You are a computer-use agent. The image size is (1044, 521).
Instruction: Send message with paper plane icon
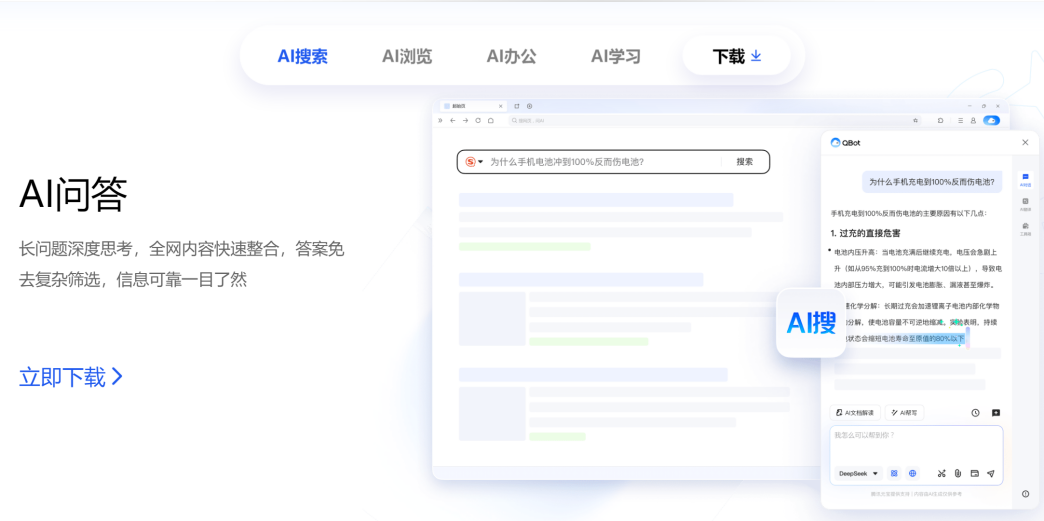point(991,473)
